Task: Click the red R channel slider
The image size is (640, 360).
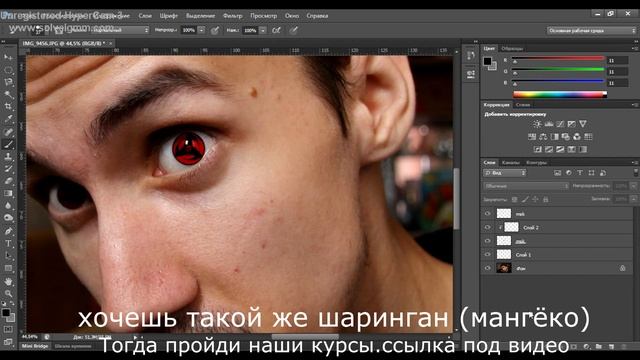Action: coord(558,60)
